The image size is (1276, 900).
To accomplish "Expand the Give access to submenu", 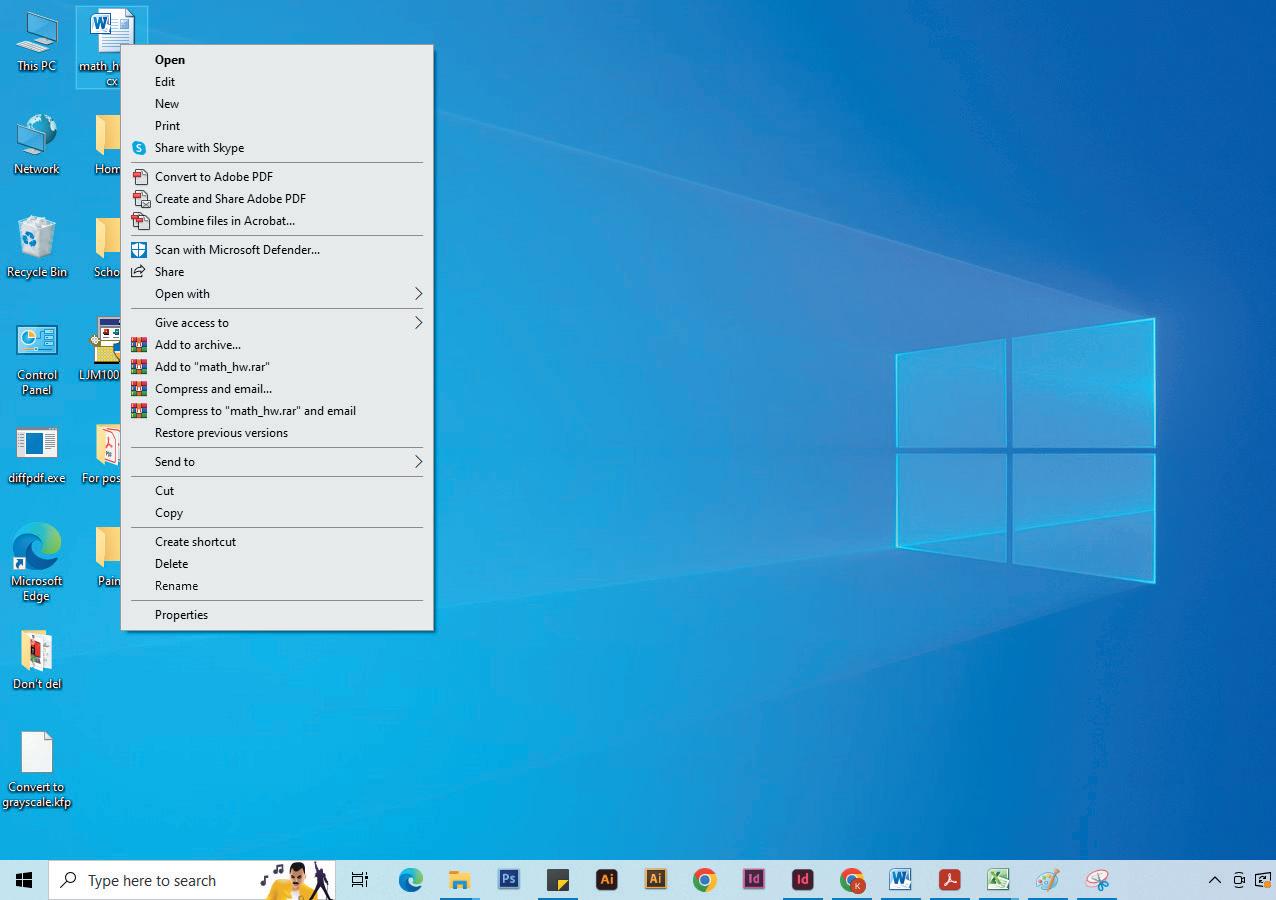I will tap(277, 323).
